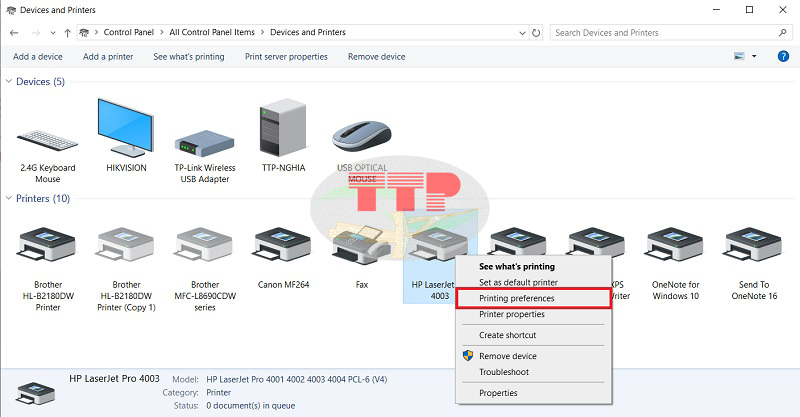Click the blue Help question mark icon

point(783,57)
